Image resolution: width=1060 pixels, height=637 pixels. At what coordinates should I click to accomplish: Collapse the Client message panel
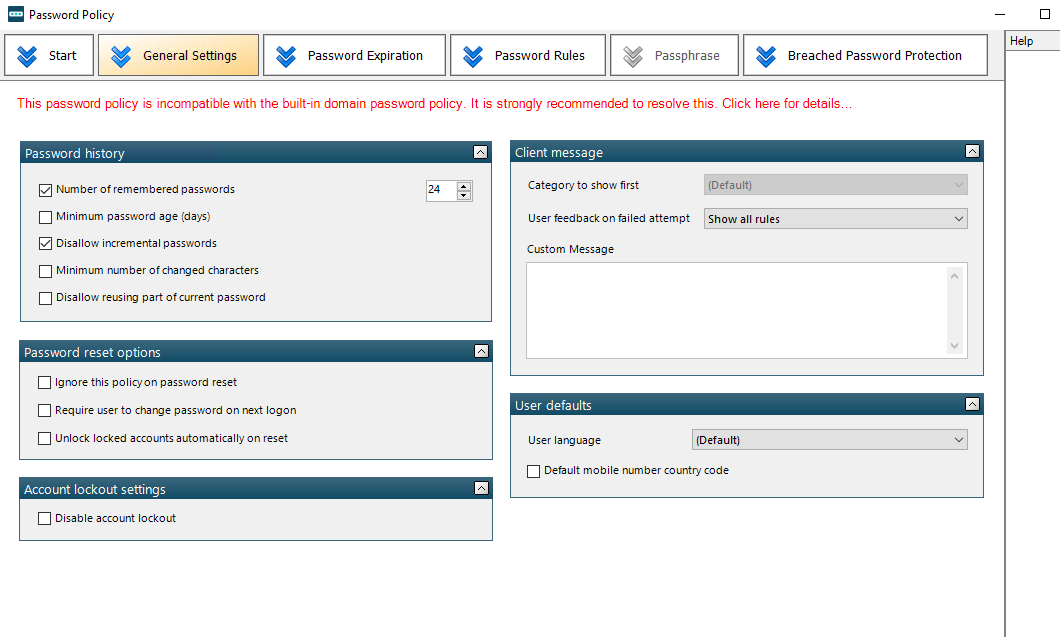click(x=972, y=152)
